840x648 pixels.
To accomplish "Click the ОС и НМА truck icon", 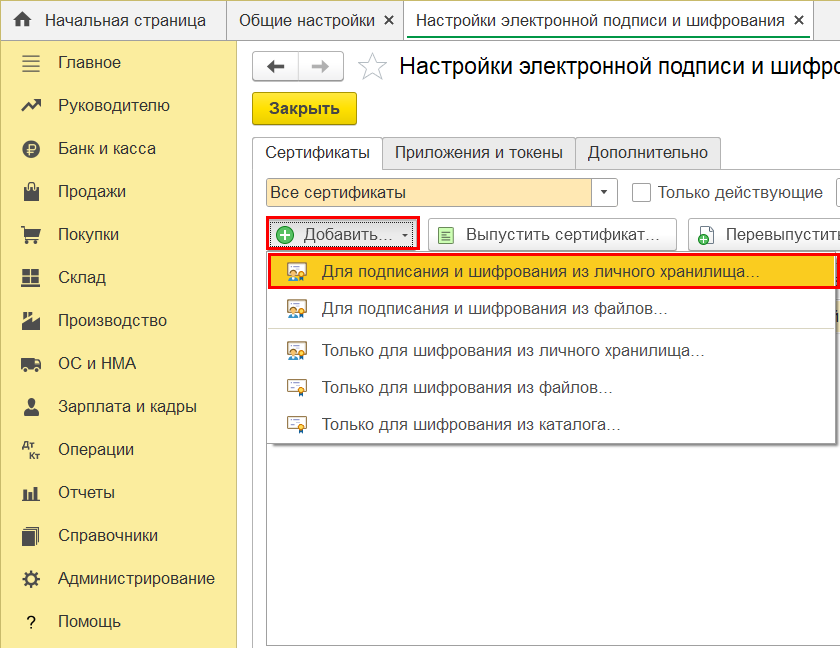I will pyautogui.click(x=31, y=364).
